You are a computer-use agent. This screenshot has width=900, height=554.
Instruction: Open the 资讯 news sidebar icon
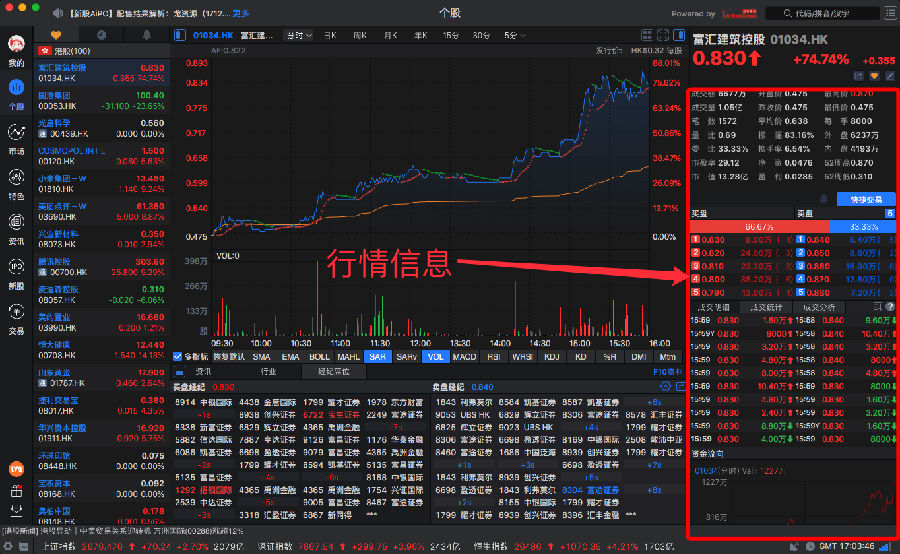pyautogui.click(x=16, y=222)
